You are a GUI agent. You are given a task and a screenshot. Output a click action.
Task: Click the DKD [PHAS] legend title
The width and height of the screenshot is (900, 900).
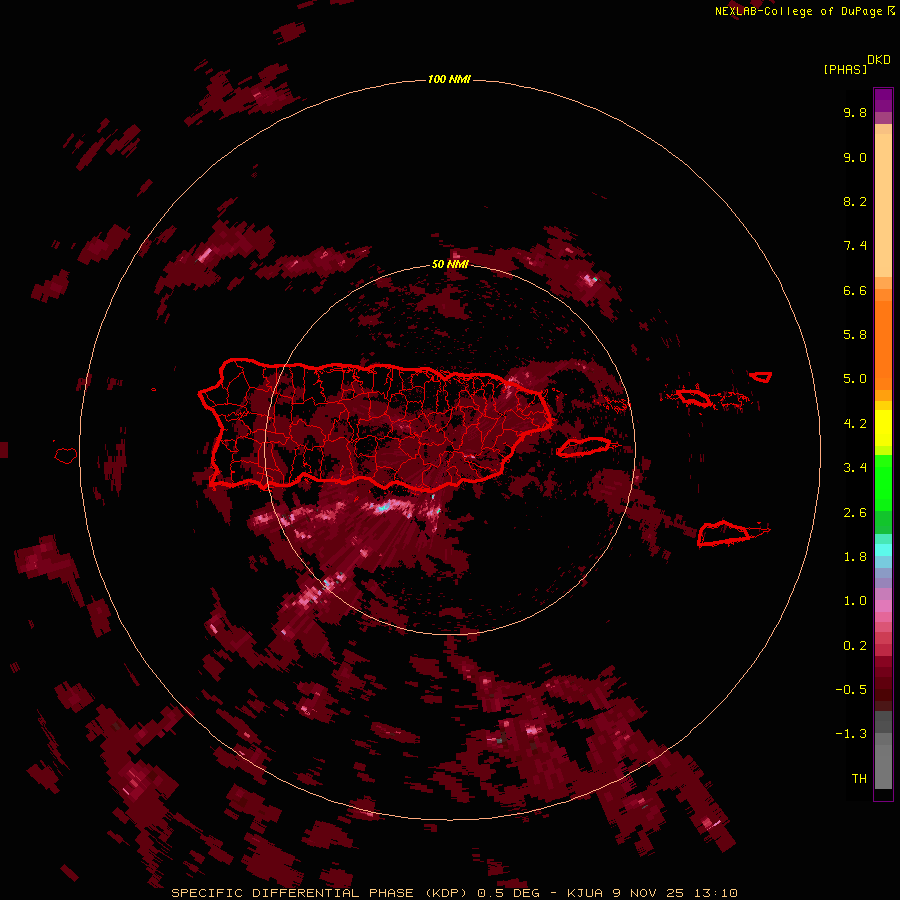[857, 64]
